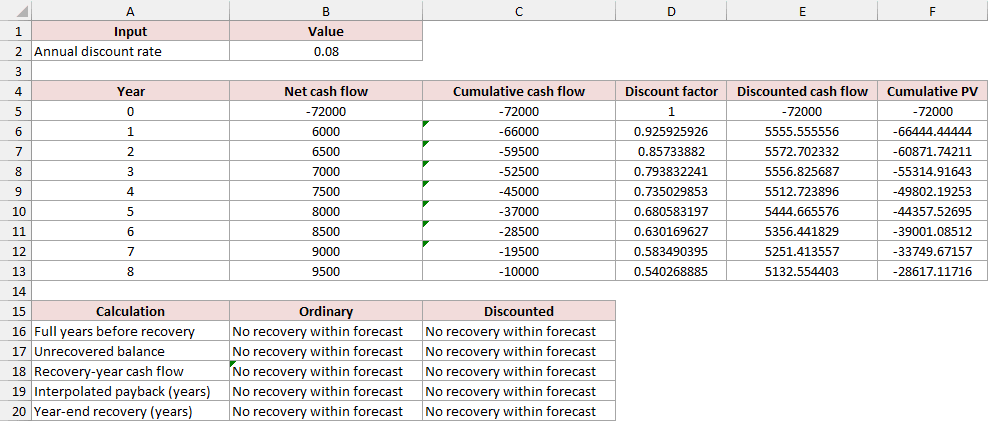Select the "Year-end recovery (years)" label

coord(130,412)
